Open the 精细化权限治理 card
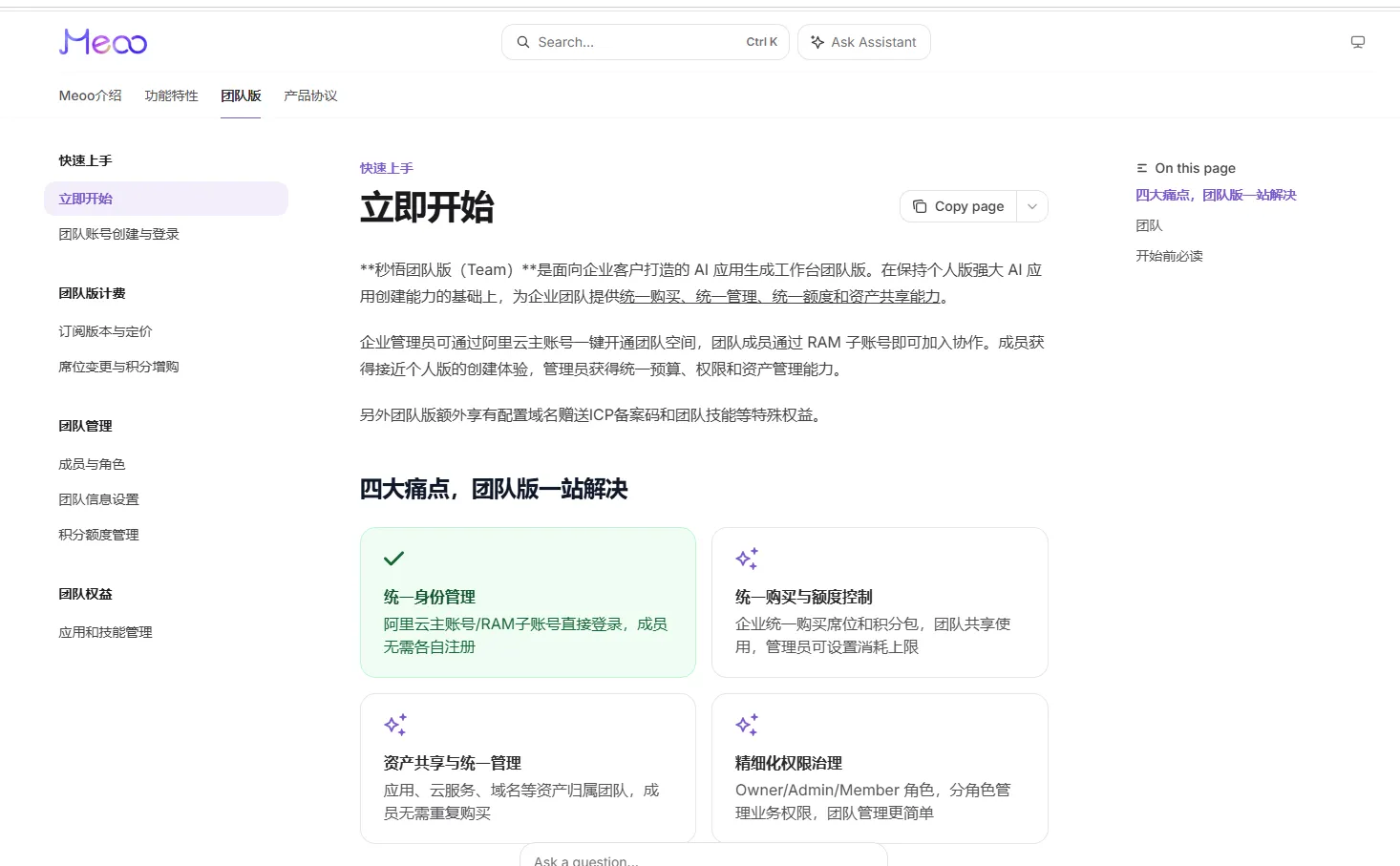The width and height of the screenshot is (1400, 866). pyautogui.click(x=880, y=769)
